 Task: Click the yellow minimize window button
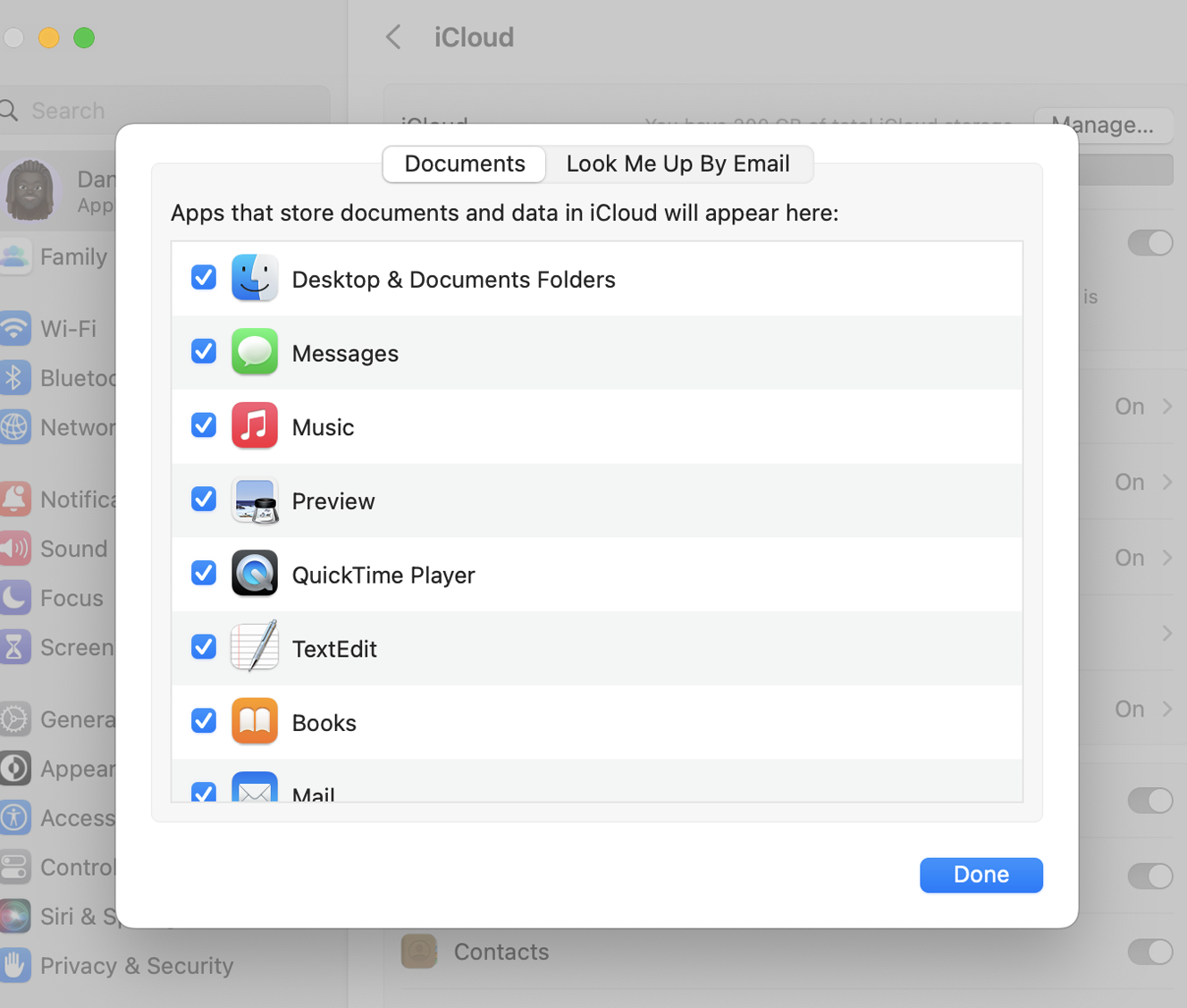[48, 38]
